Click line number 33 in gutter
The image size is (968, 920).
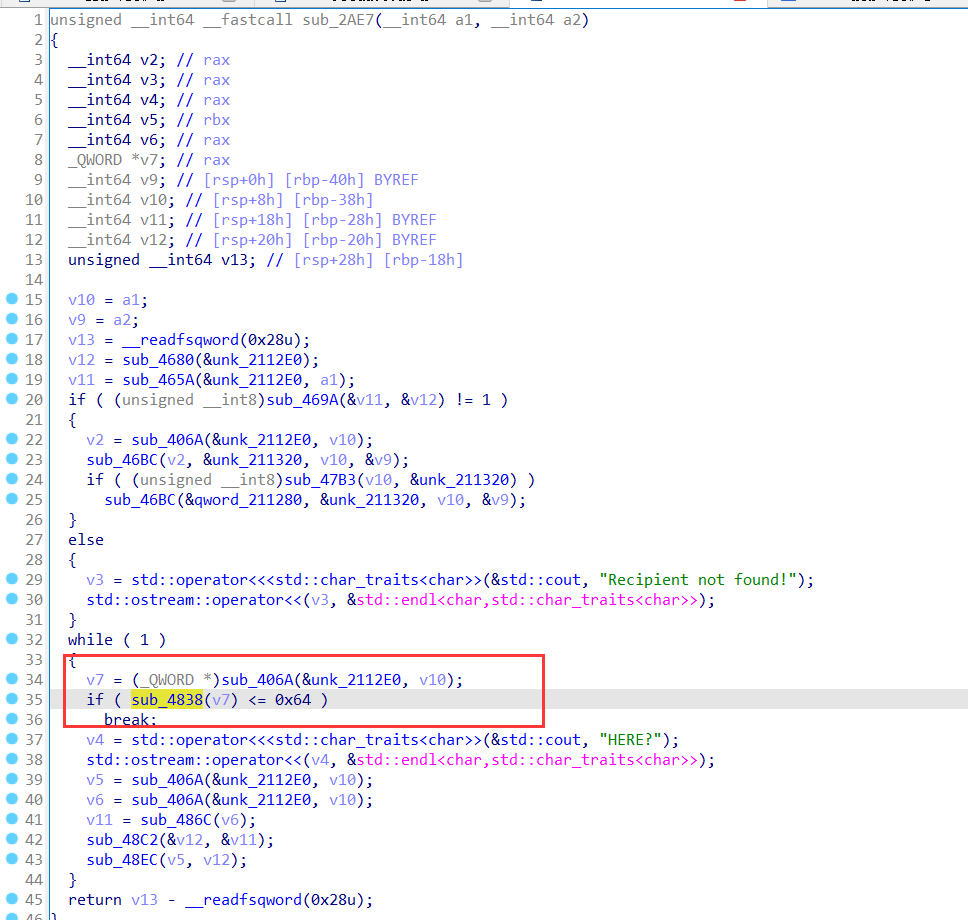pos(34,659)
